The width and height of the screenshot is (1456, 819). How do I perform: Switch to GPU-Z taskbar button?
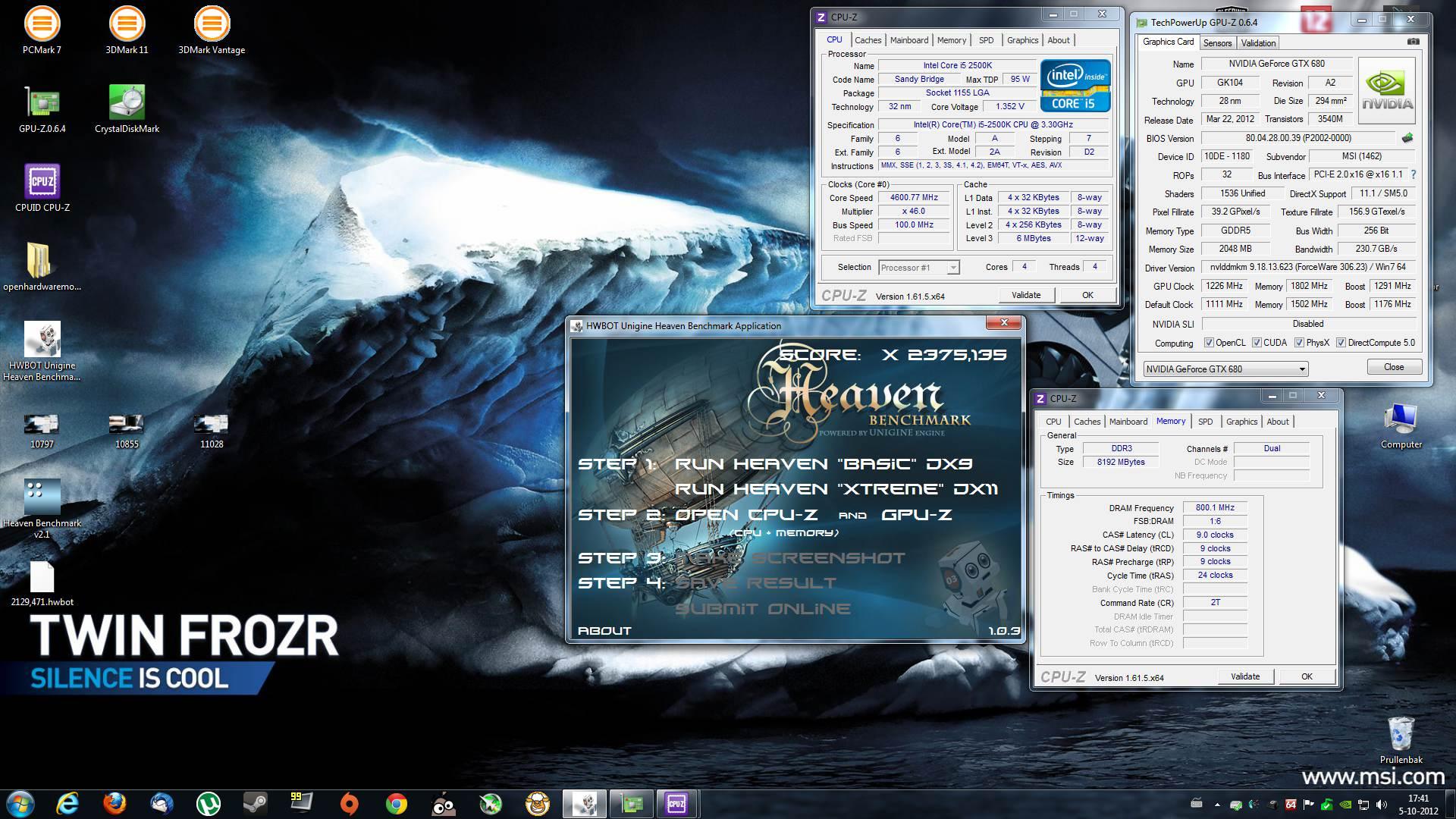point(632,803)
